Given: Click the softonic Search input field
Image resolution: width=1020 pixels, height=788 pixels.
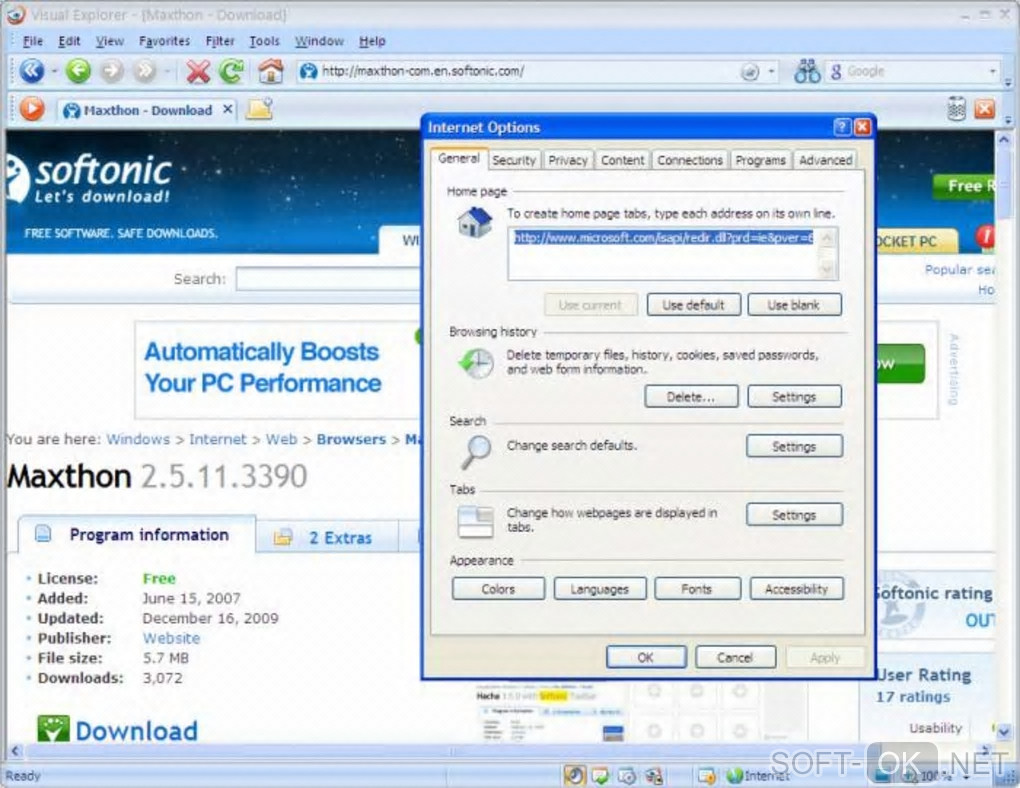Looking at the screenshot, I should point(329,279).
